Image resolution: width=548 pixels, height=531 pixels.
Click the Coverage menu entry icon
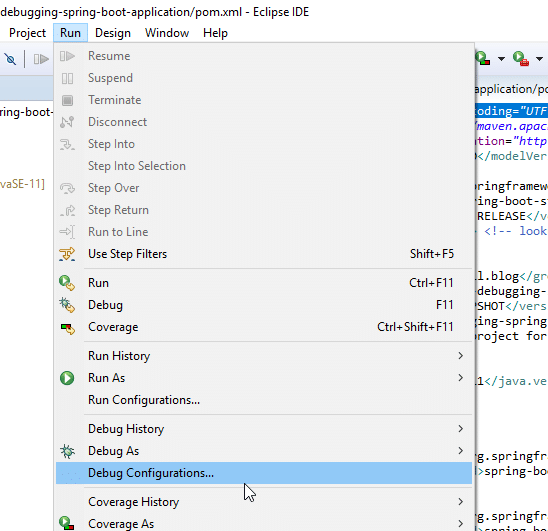67,328
